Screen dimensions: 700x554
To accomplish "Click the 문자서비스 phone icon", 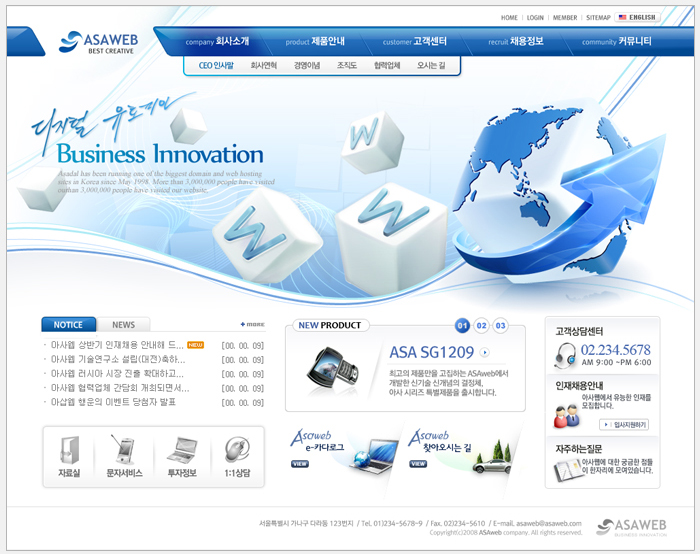I will pos(124,450).
